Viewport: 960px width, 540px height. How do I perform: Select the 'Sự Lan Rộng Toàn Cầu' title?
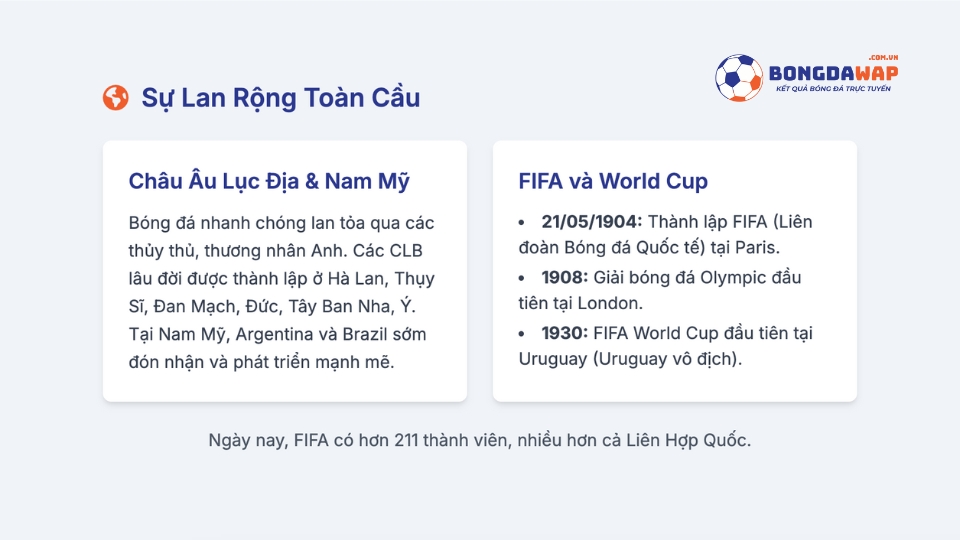click(281, 98)
